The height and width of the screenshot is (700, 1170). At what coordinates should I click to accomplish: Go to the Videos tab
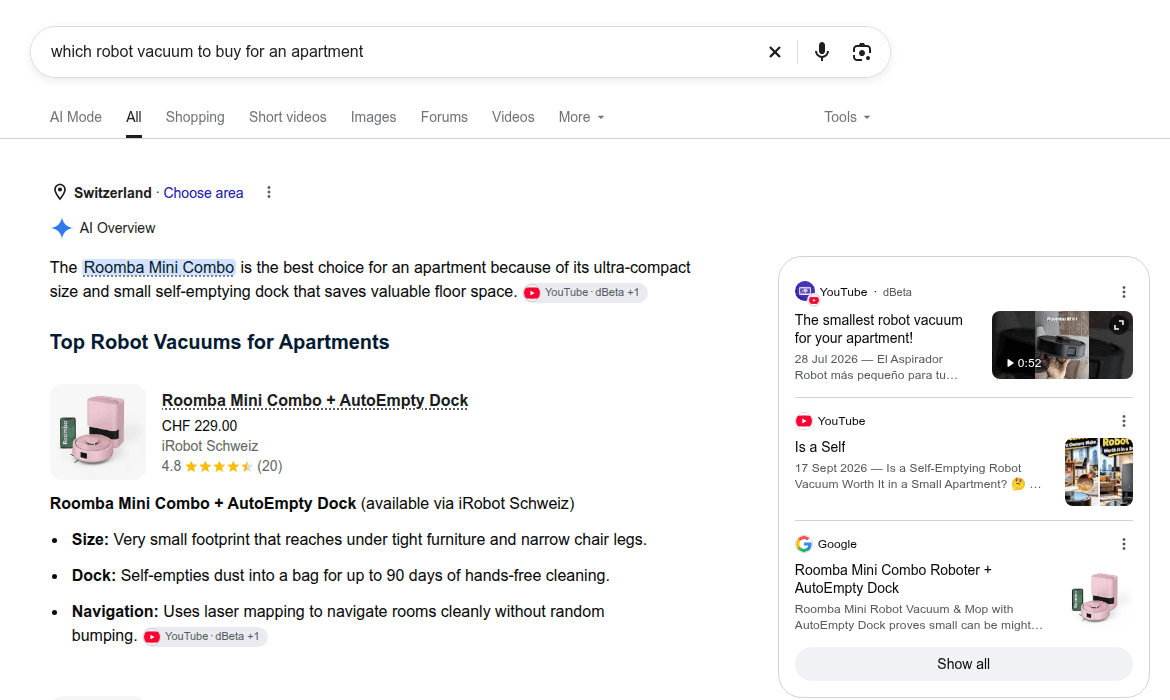tap(513, 117)
